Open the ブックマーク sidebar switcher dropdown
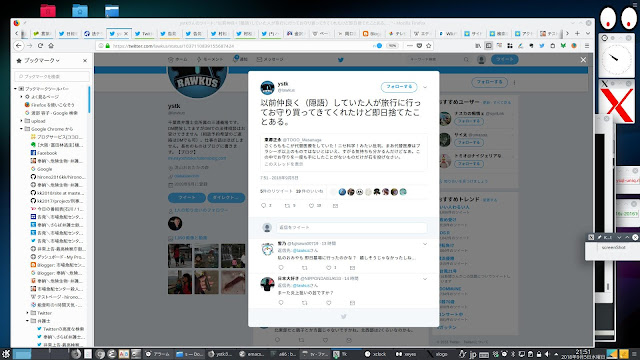The height and width of the screenshot is (360, 640). pos(42,60)
